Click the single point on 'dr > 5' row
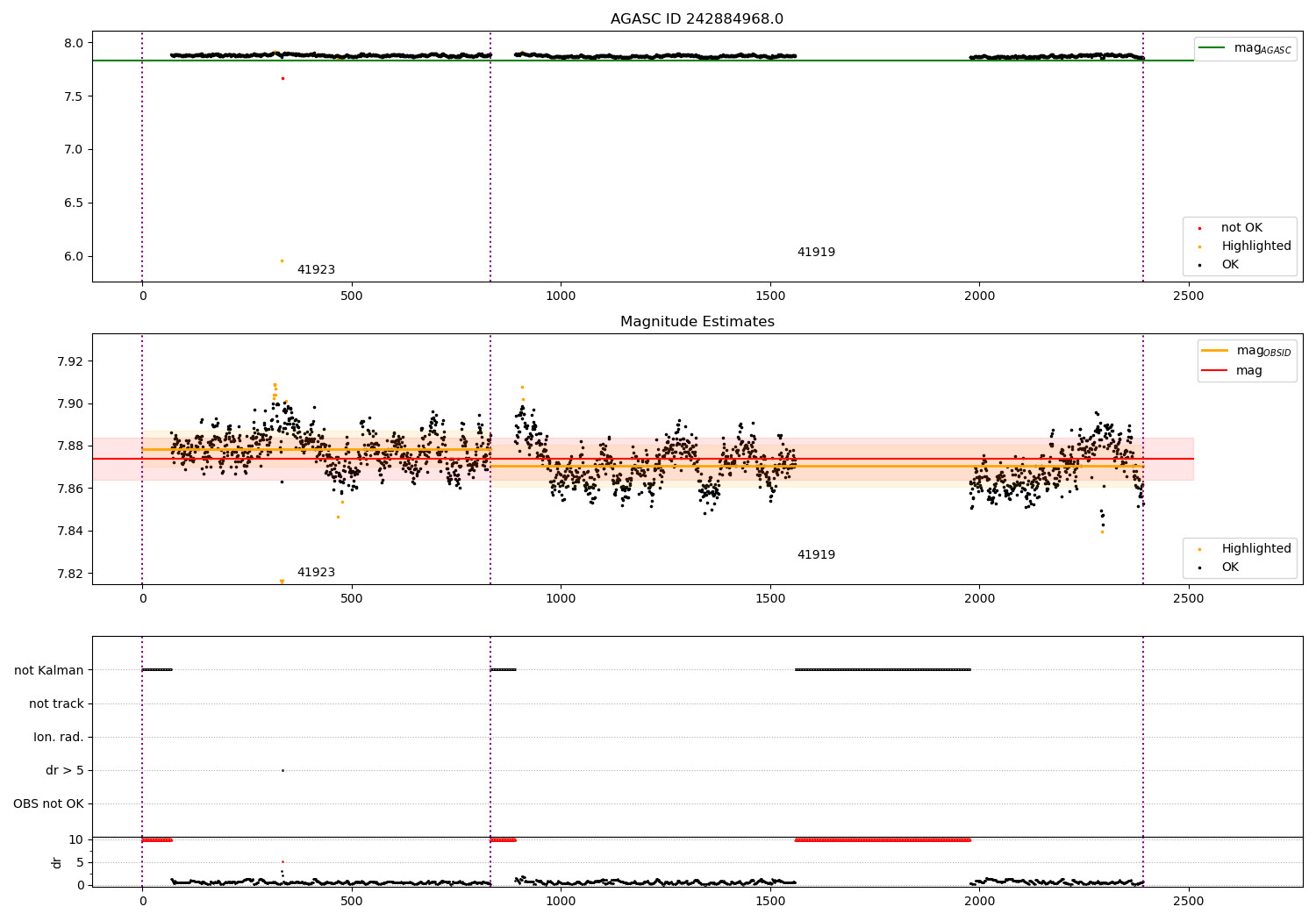1316x921 pixels. 283,770
